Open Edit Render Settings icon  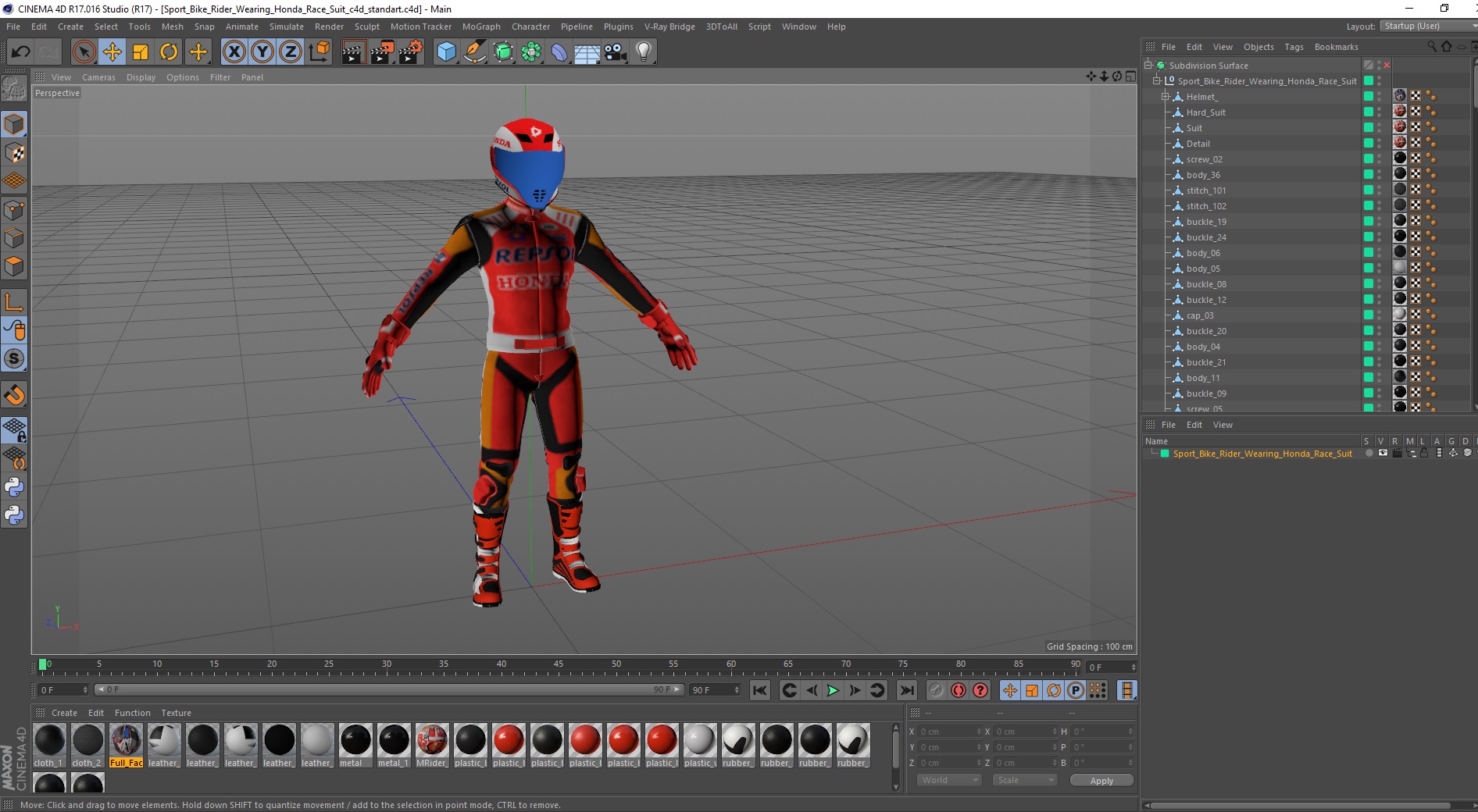(x=411, y=52)
